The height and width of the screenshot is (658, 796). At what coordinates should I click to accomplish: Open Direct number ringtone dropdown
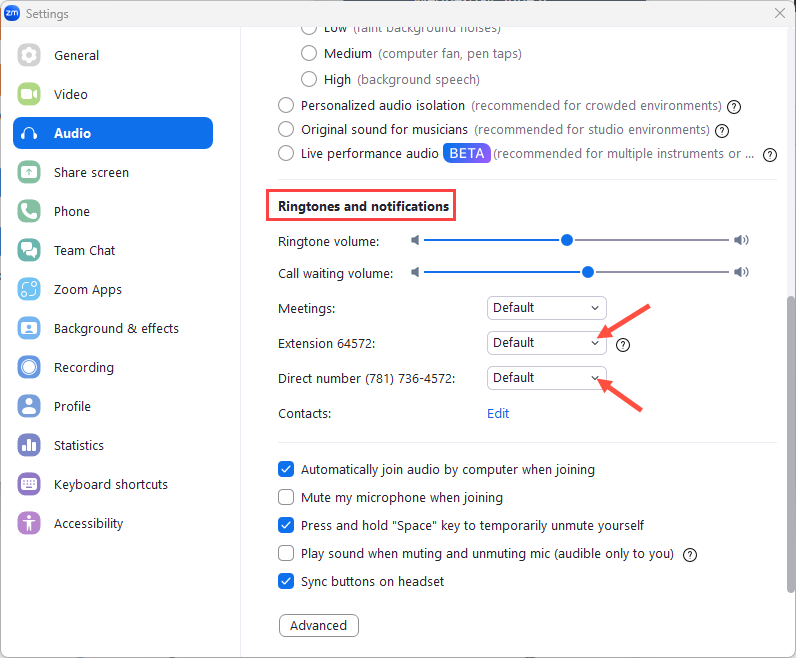[x=546, y=378]
